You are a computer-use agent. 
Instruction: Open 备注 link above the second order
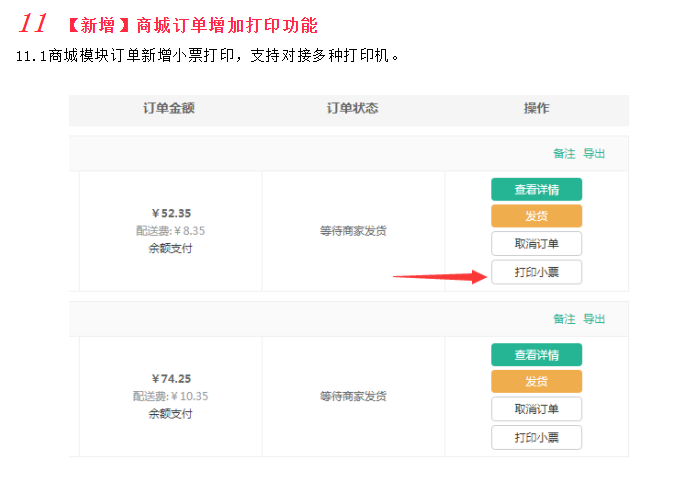point(564,319)
